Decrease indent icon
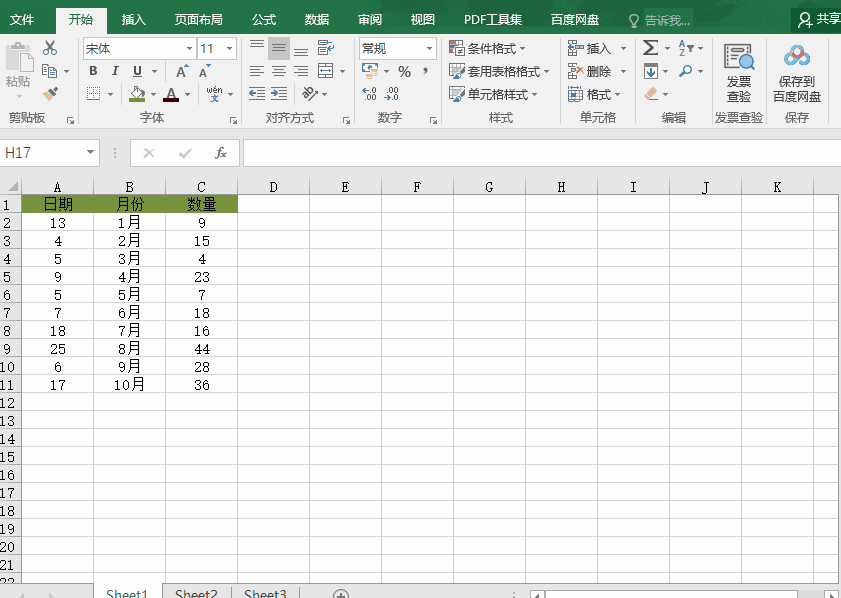This screenshot has width=841, height=598. 257,94
